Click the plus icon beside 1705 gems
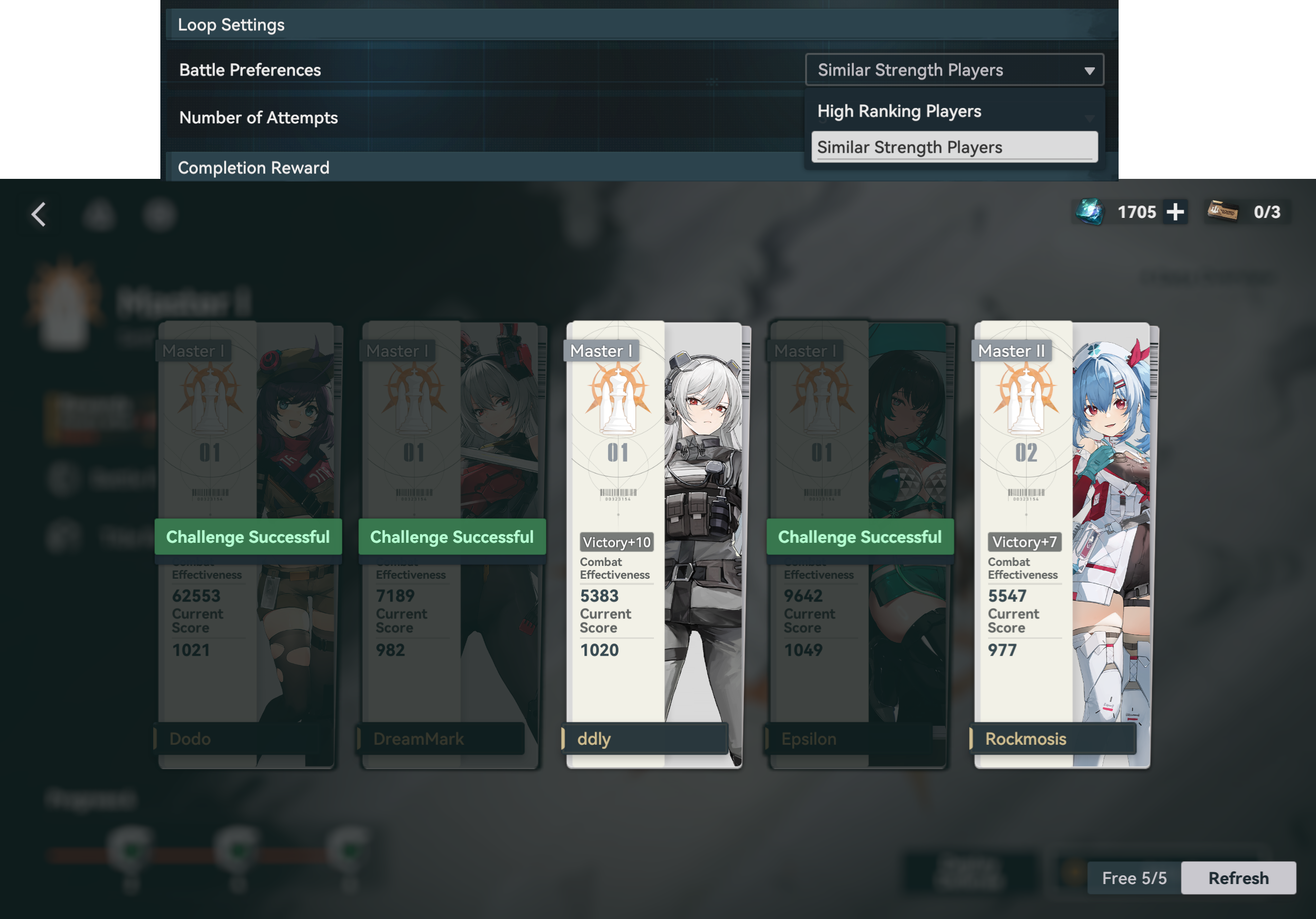 [1175, 212]
